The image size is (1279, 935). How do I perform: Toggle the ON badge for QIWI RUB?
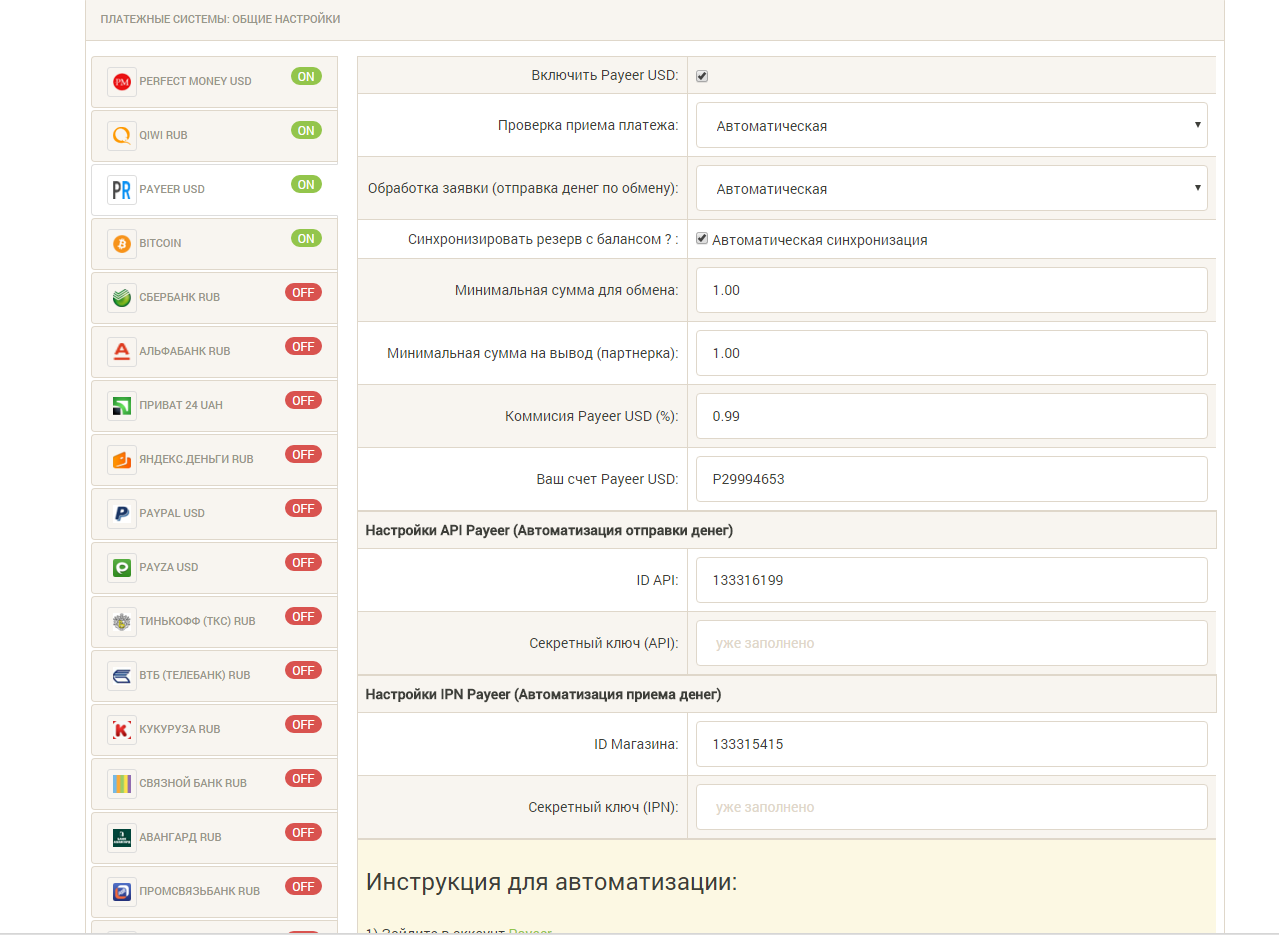click(306, 130)
